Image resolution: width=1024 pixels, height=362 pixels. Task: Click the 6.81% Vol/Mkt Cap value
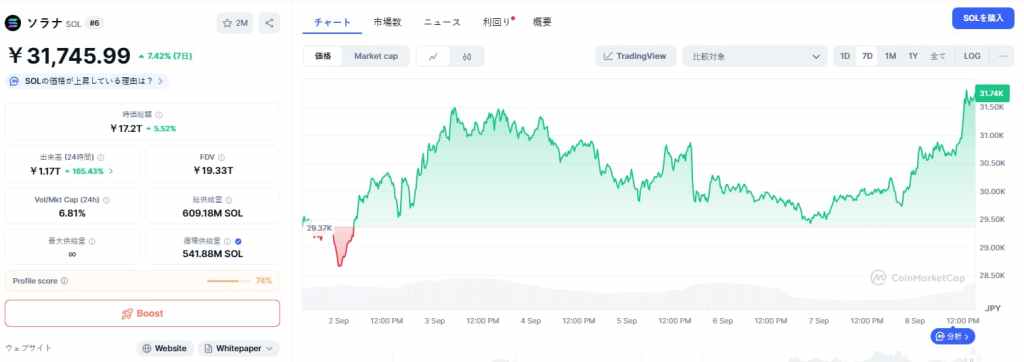tap(72, 213)
